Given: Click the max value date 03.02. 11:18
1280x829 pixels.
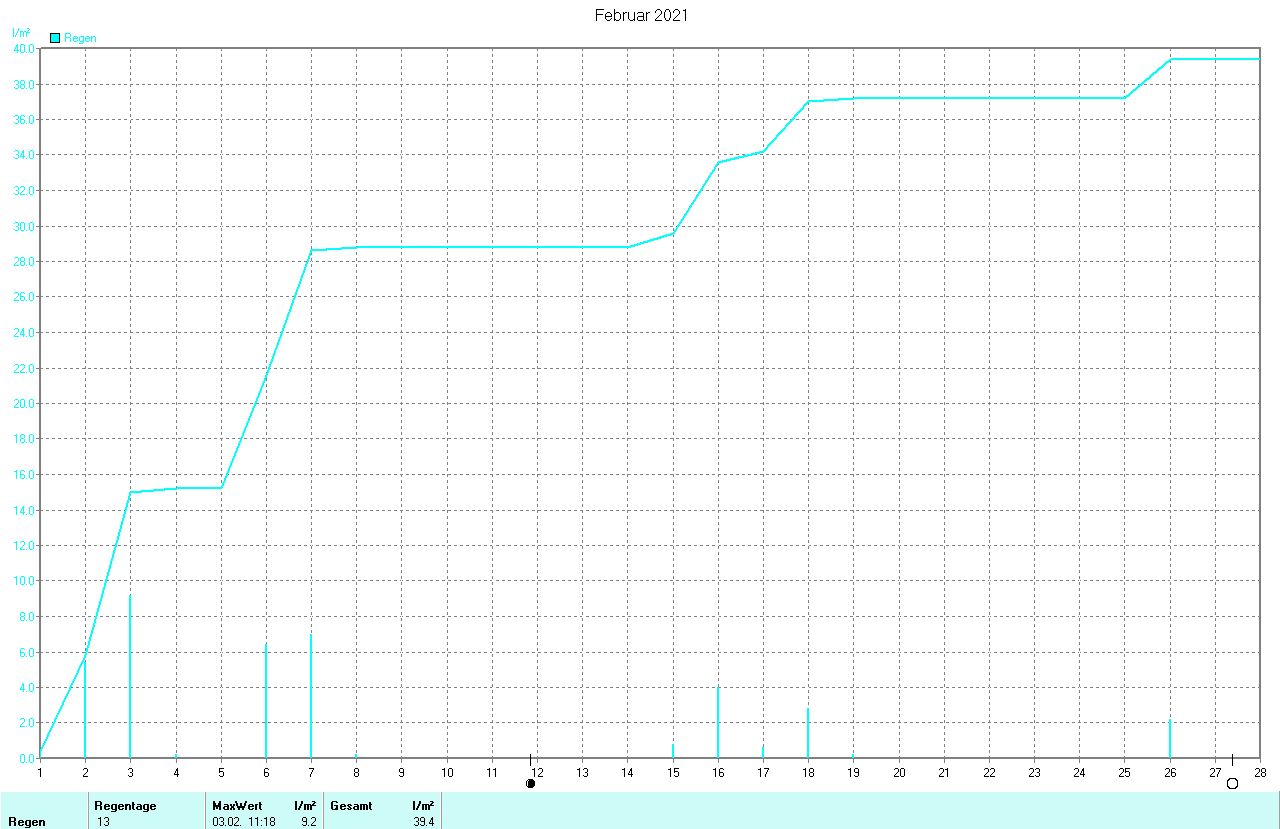Looking at the screenshot, I should pyautogui.click(x=244, y=822).
